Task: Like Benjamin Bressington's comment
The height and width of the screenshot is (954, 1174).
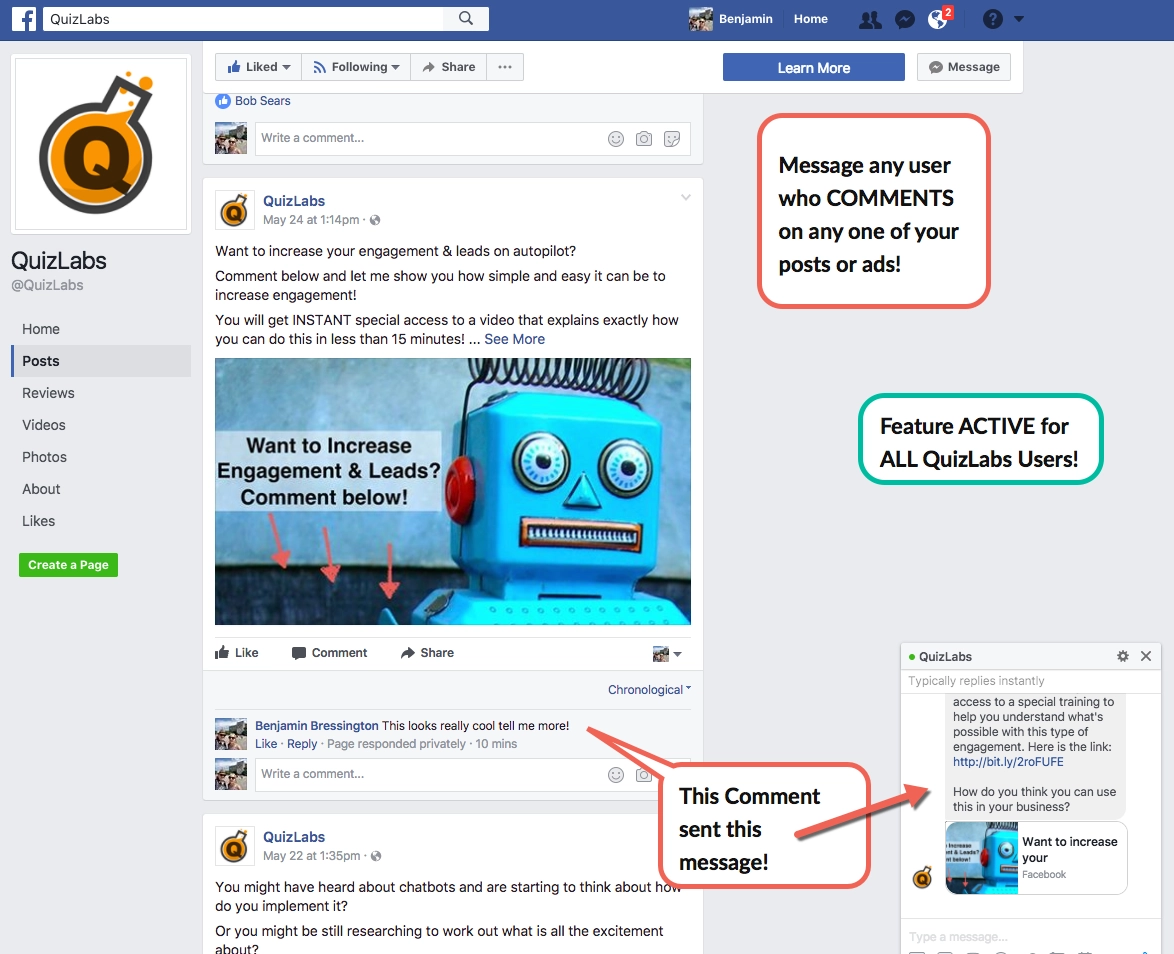Action: pos(266,744)
